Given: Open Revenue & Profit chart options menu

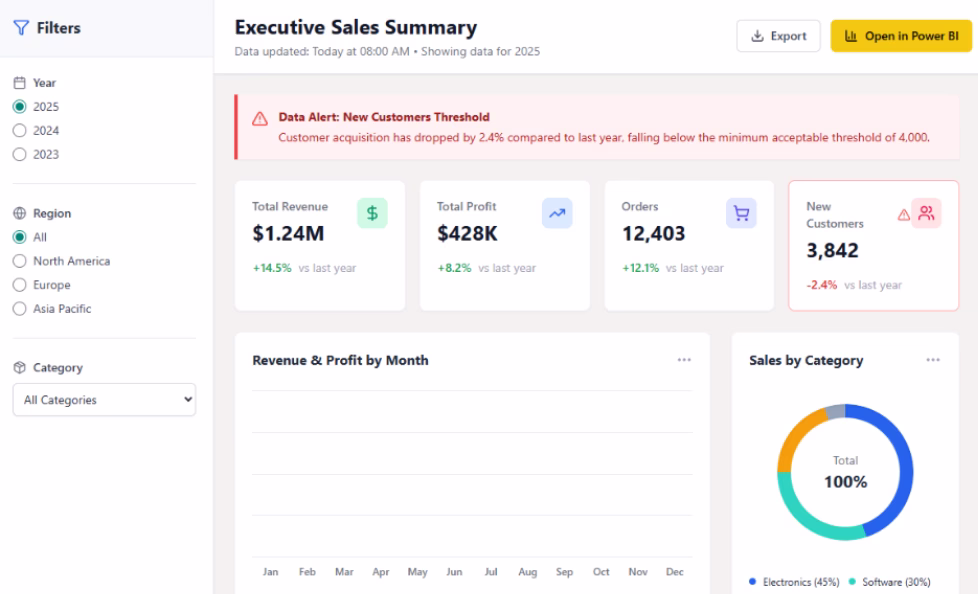Looking at the screenshot, I should tap(684, 360).
